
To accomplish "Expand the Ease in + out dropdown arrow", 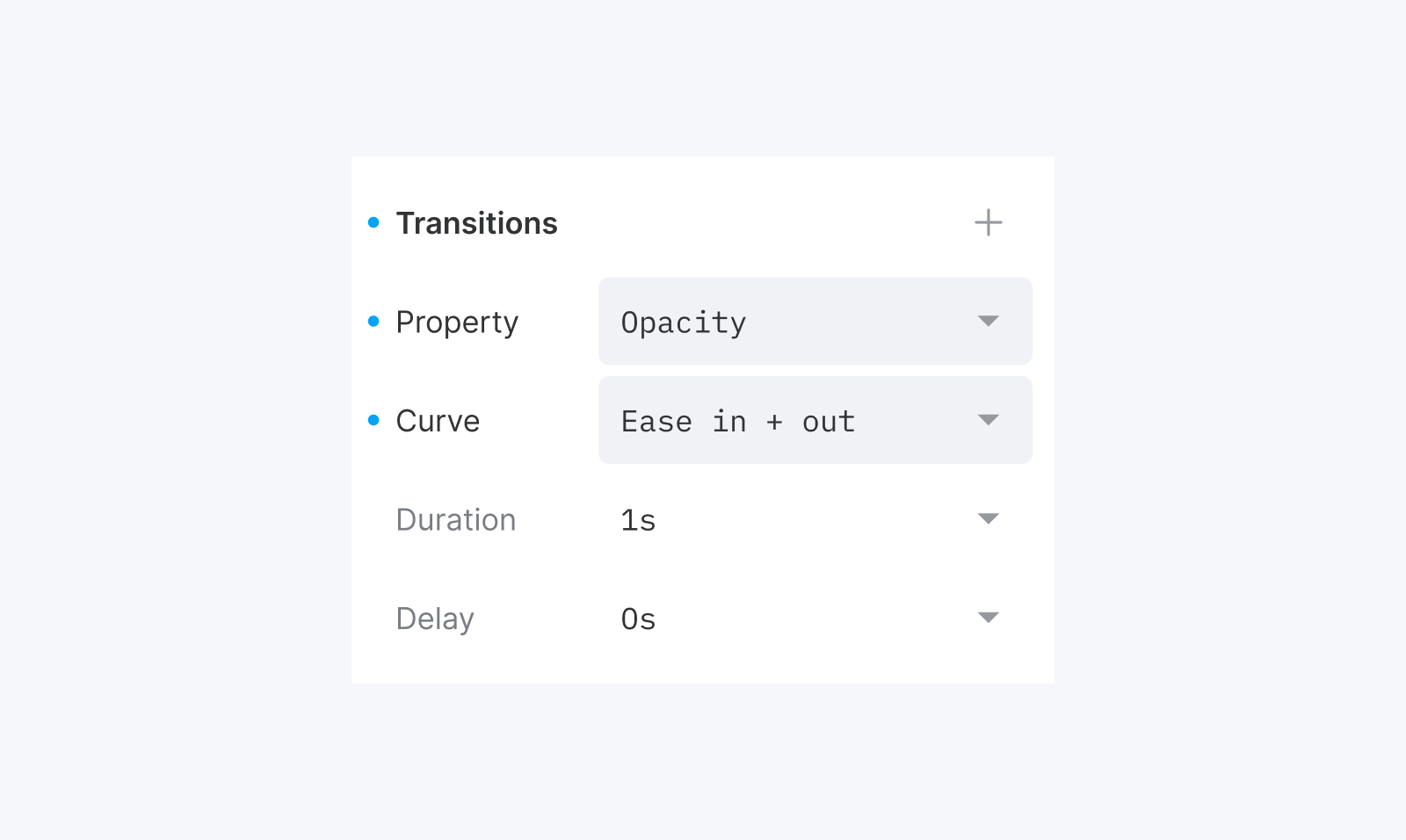I will [x=988, y=420].
